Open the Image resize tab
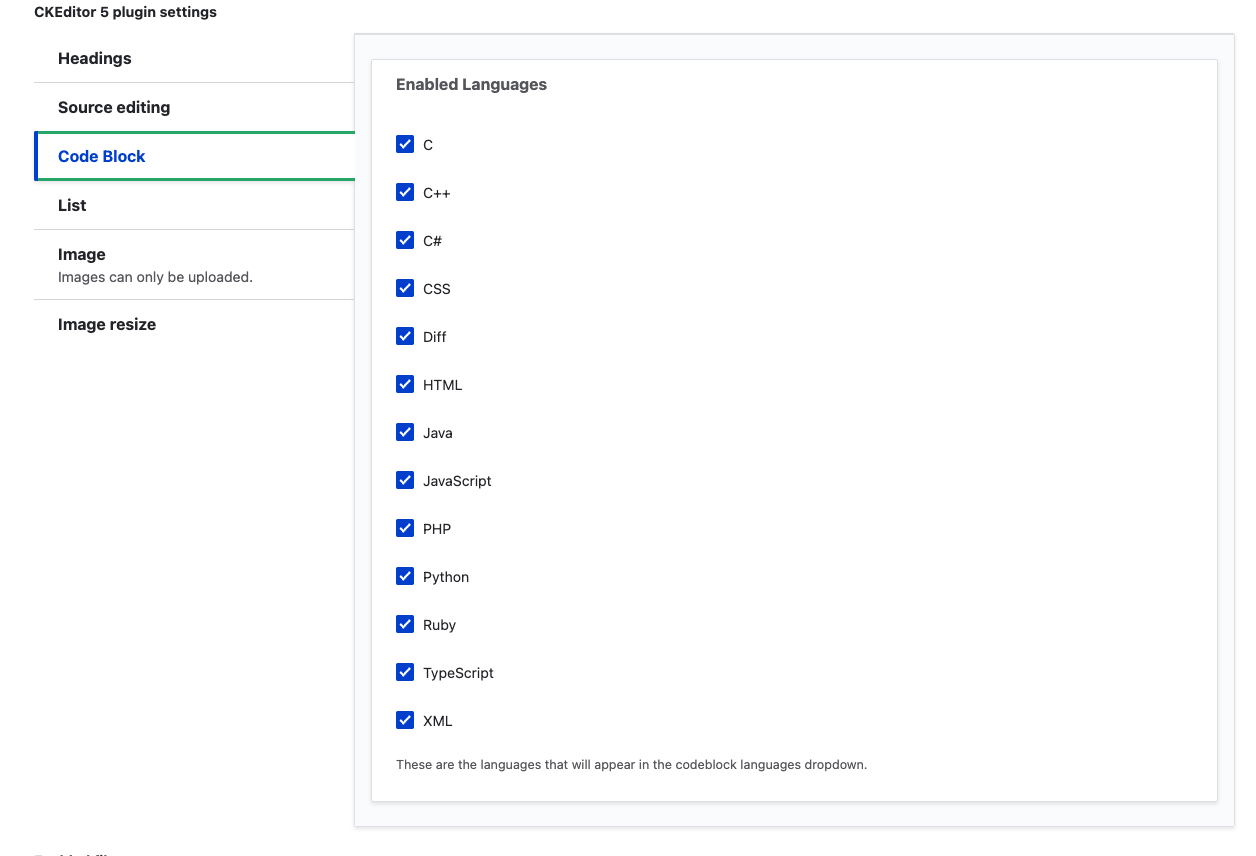This screenshot has height=856, width=1256. click(x=107, y=324)
